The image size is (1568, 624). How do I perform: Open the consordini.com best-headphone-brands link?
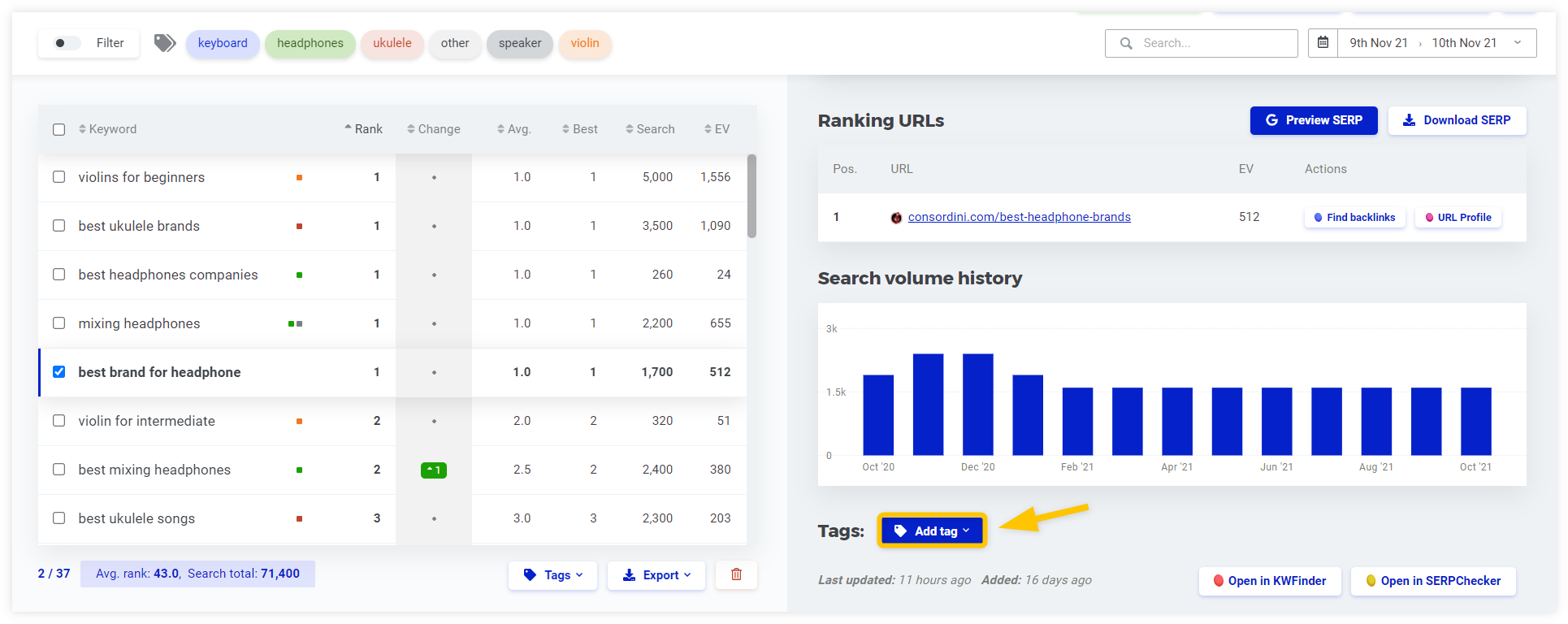click(x=1019, y=217)
